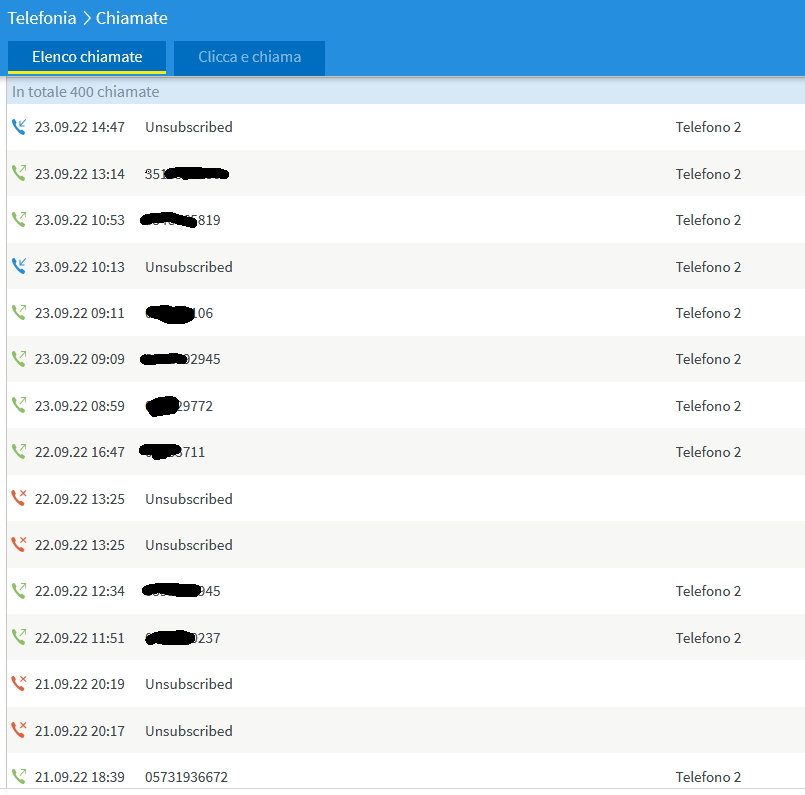Image resolution: width=805 pixels, height=795 pixels.
Task: Click timestamp 23.09.22 09:09
Action: (x=80, y=359)
